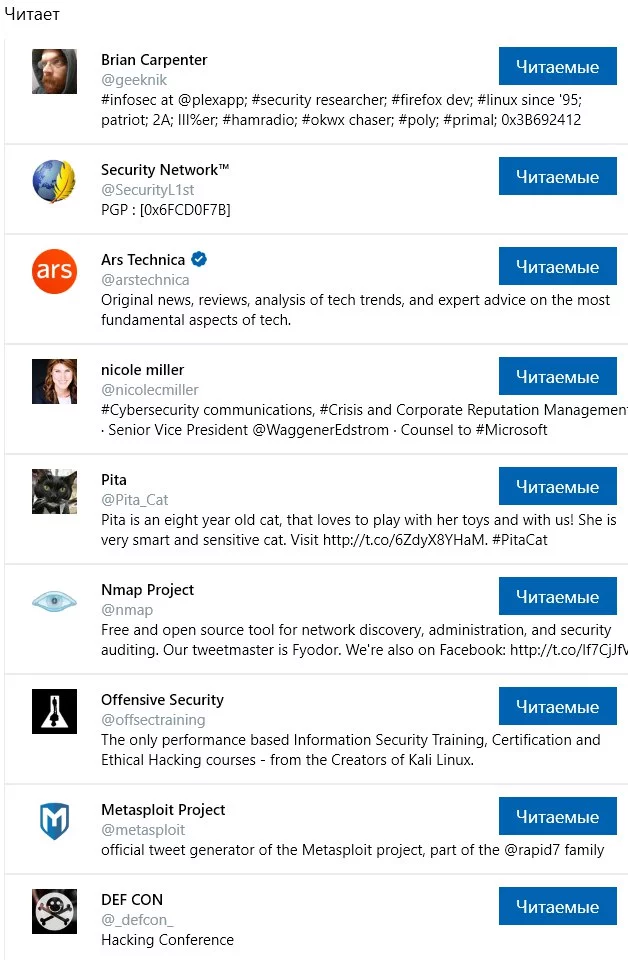Click the Offensive Security account name
Image resolution: width=628 pixels, height=960 pixels.
(x=162, y=700)
